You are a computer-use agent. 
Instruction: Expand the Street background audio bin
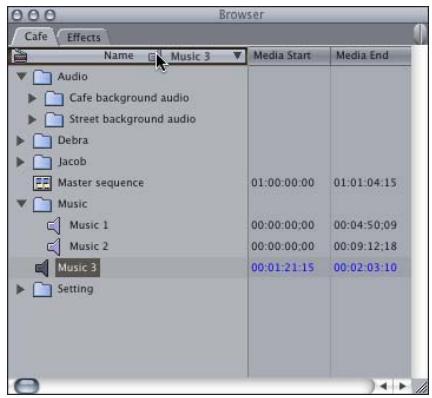coord(32,119)
